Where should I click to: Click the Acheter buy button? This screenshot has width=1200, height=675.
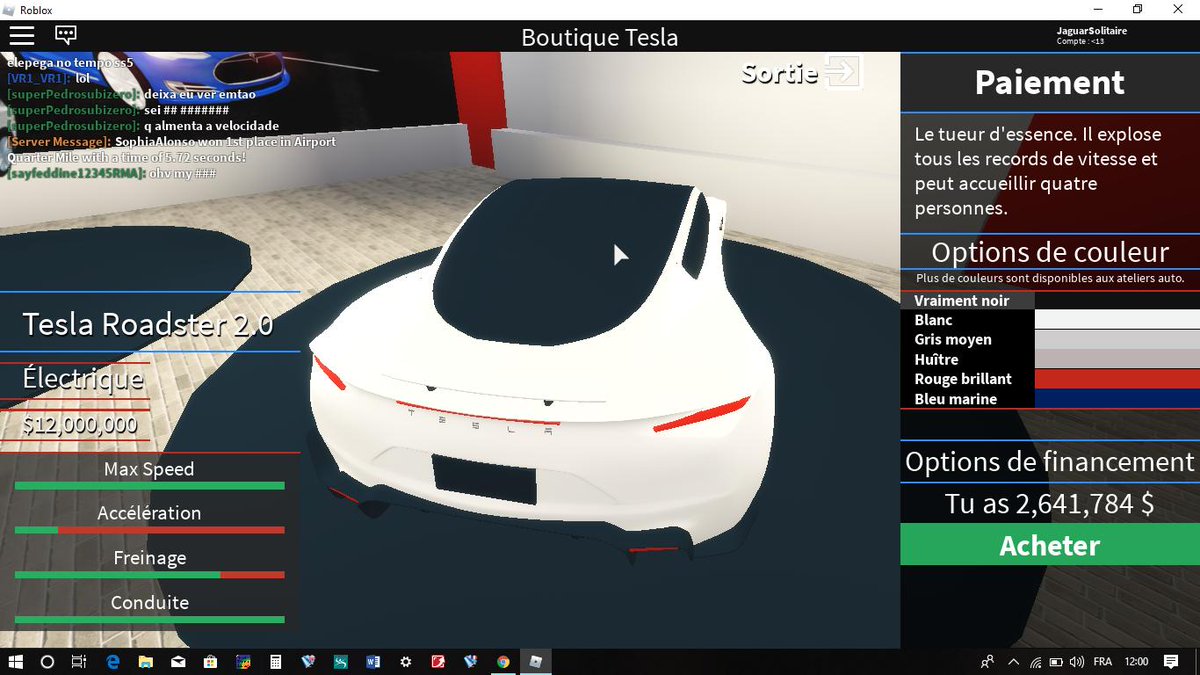click(1050, 545)
